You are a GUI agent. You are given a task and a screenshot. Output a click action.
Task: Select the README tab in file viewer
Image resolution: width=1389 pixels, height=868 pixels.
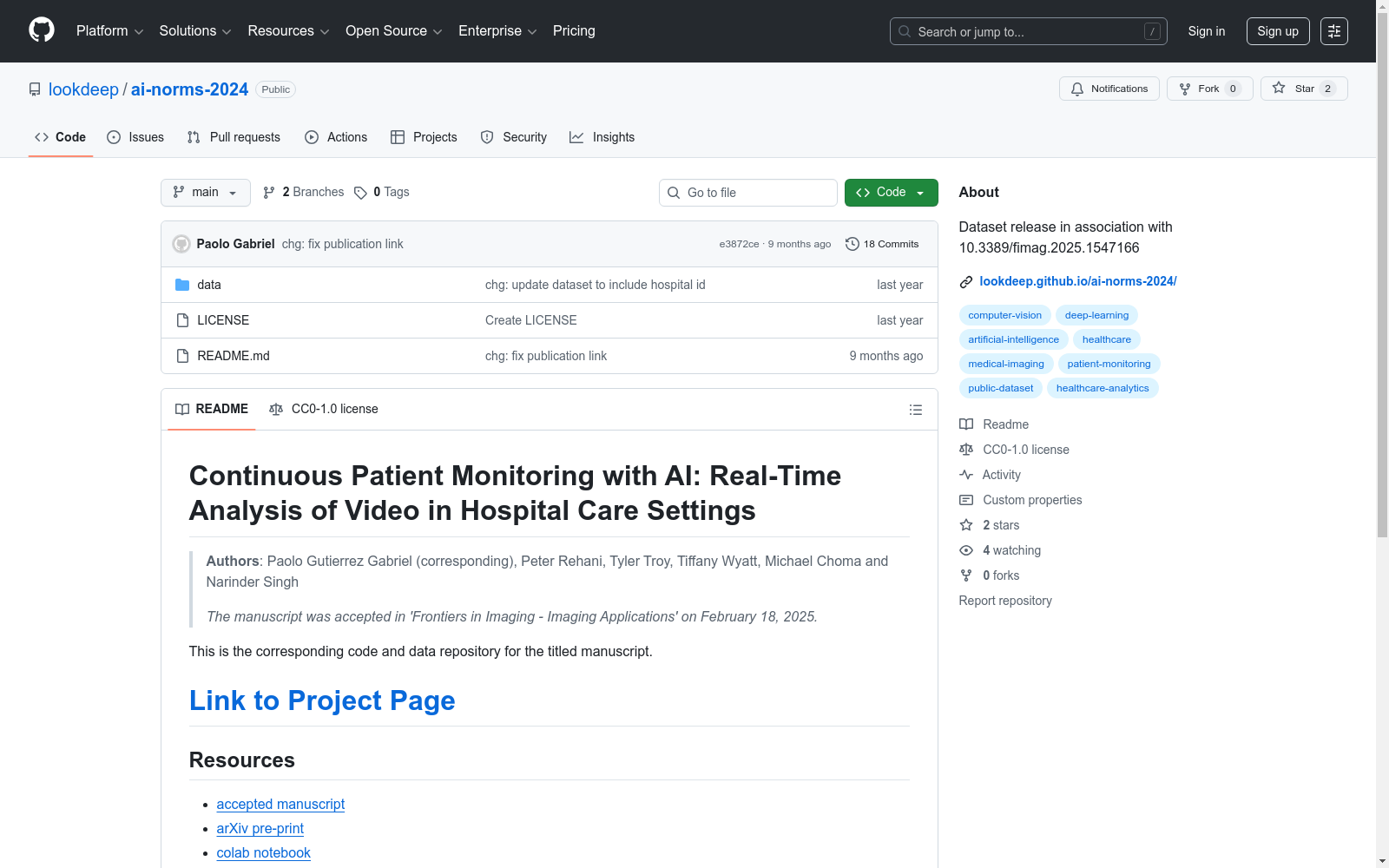pyautogui.click(x=212, y=409)
